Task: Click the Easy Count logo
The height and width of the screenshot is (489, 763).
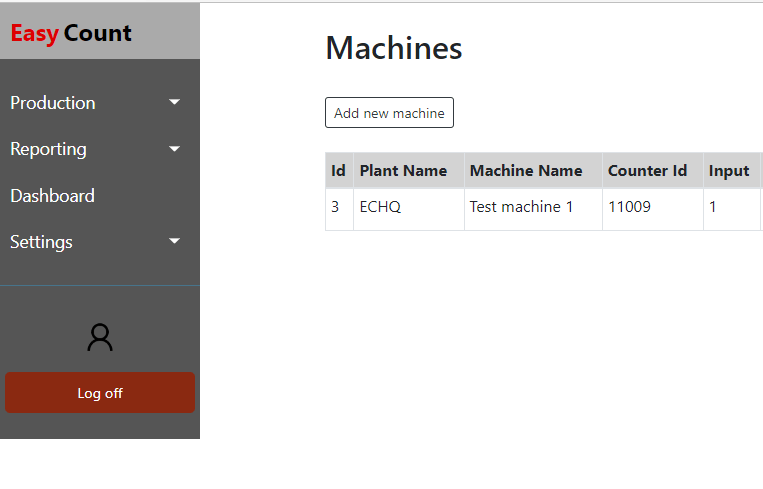Action: click(x=71, y=34)
